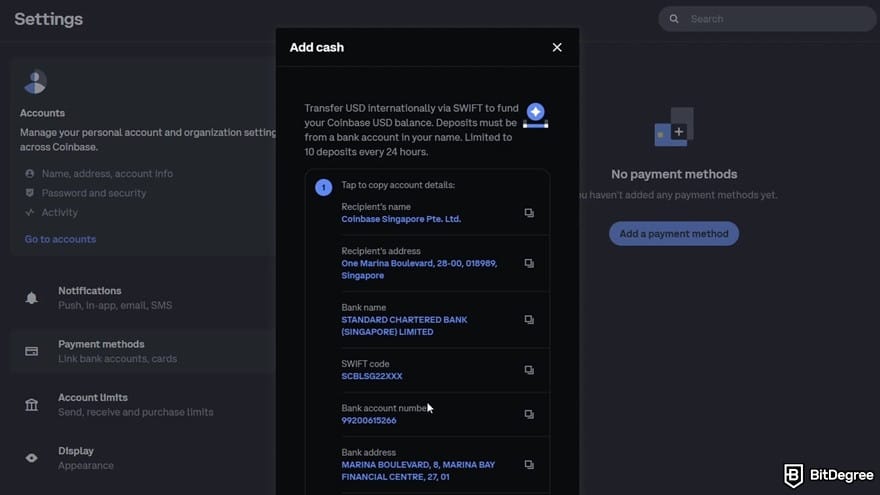880x495 pixels.
Task: Follow the Go to accounts link
Action: [60, 239]
